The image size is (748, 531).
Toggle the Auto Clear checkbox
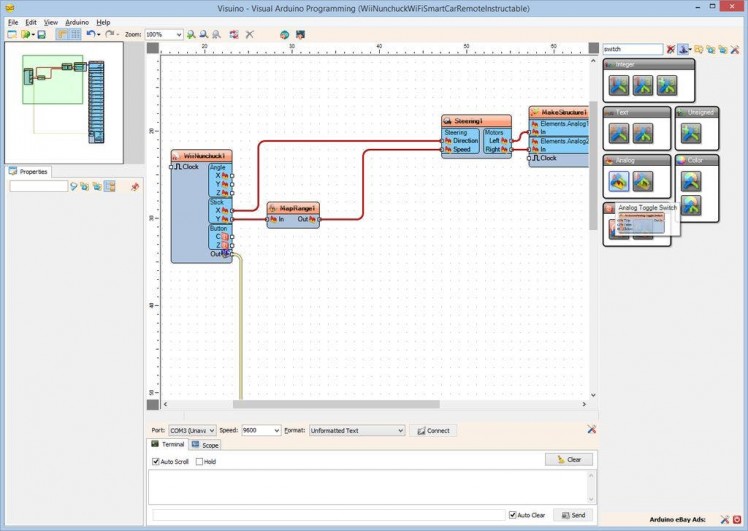click(x=512, y=515)
